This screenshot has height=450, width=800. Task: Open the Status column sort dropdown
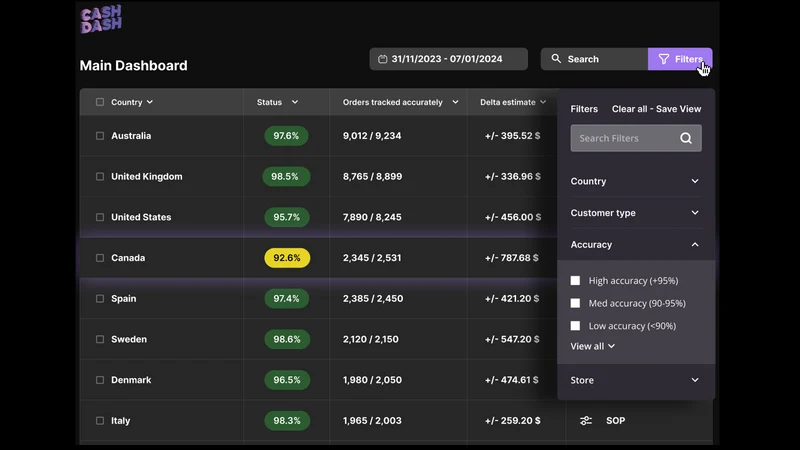click(x=294, y=102)
